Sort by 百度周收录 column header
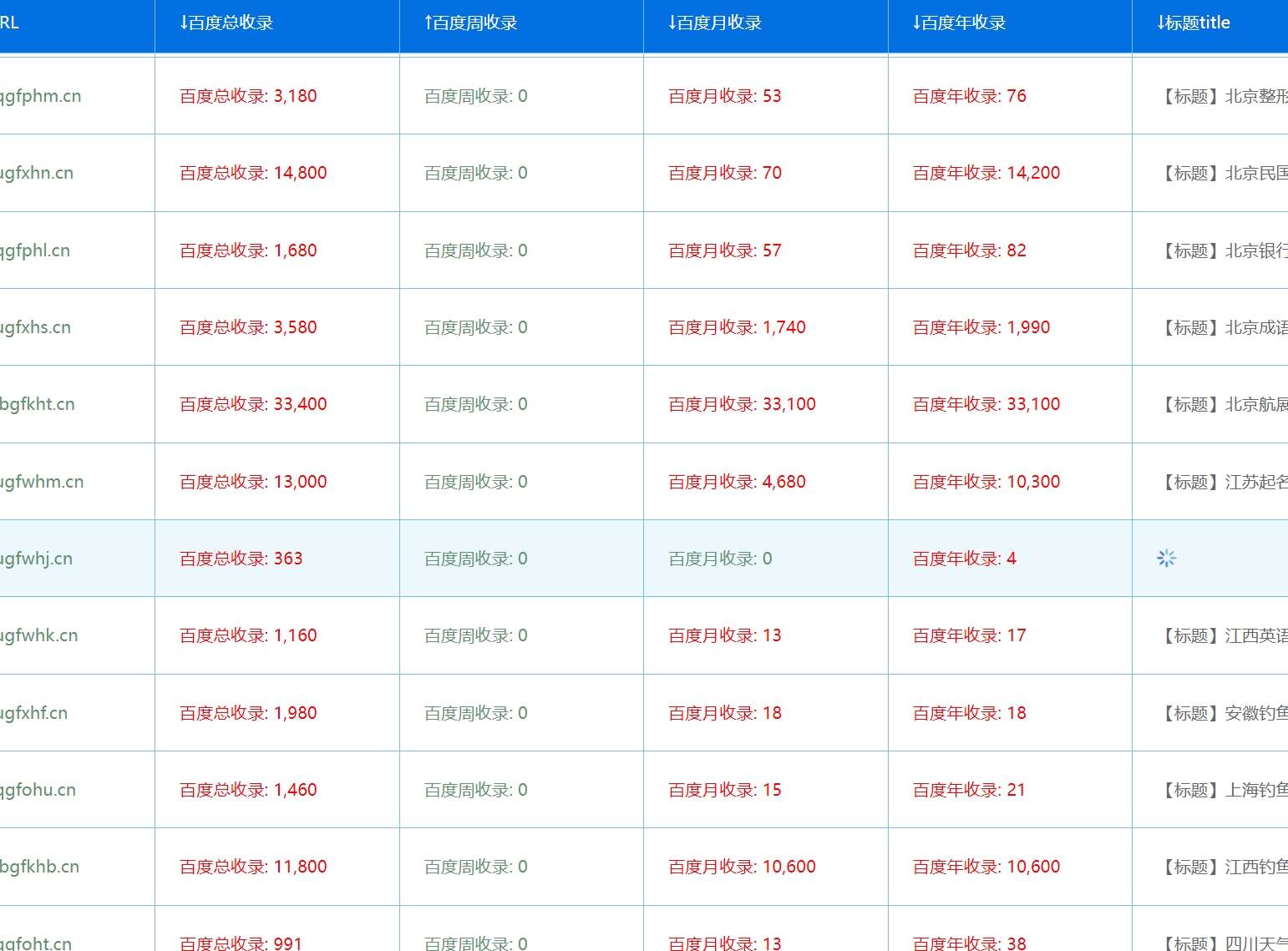 coord(470,23)
